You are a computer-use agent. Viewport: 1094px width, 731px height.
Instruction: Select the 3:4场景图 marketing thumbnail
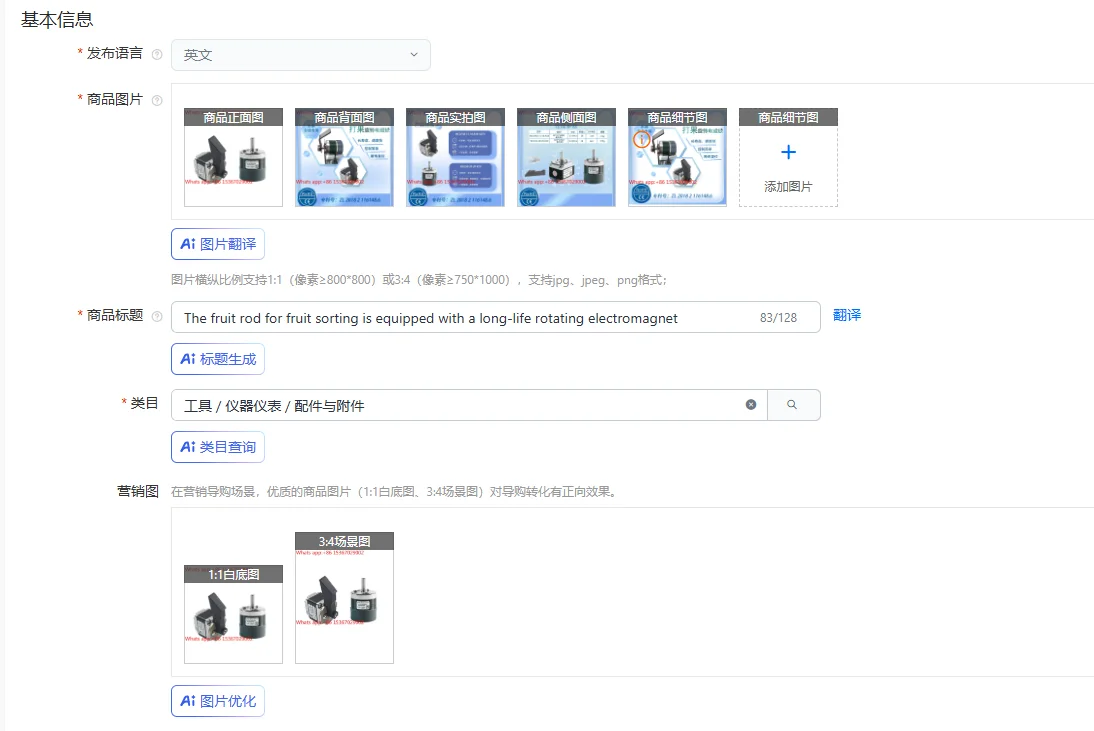[x=344, y=598]
